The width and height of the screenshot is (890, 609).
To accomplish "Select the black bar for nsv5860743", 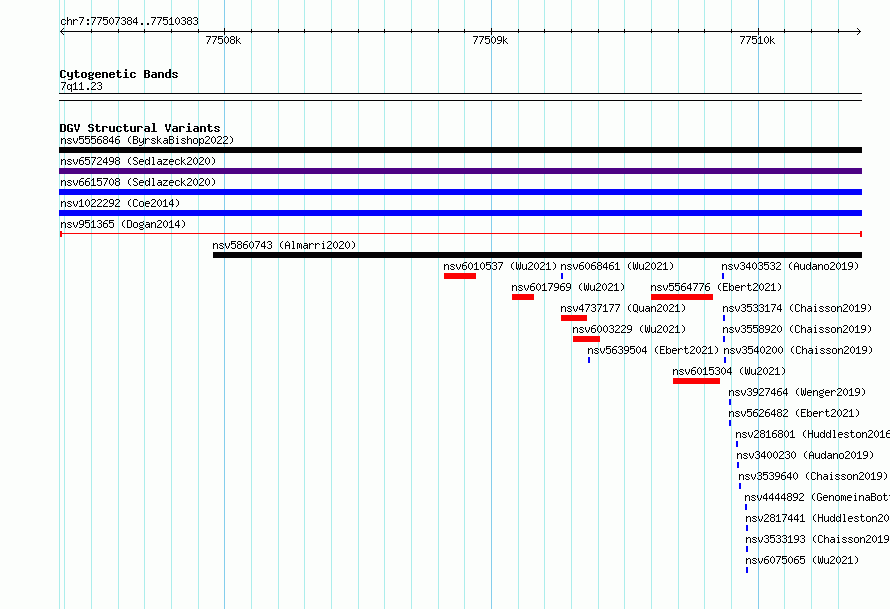I will pyautogui.click(x=538, y=255).
